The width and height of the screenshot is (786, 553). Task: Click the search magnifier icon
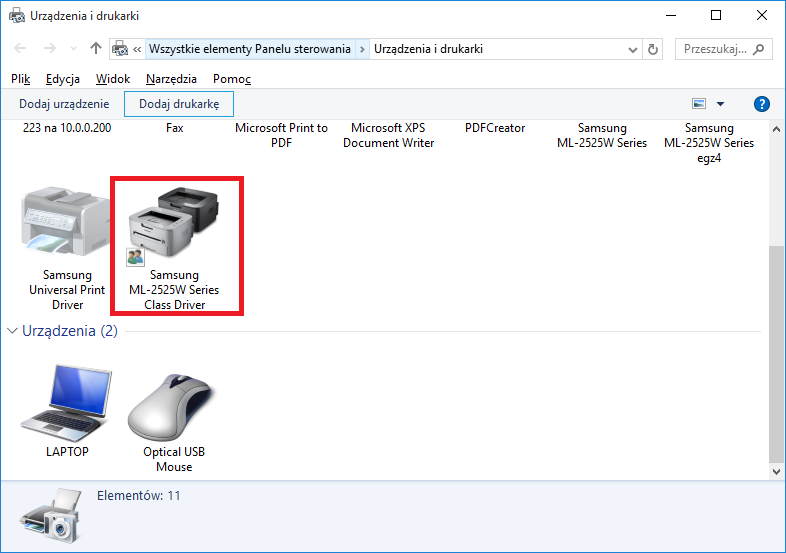click(x=759, y=49)
